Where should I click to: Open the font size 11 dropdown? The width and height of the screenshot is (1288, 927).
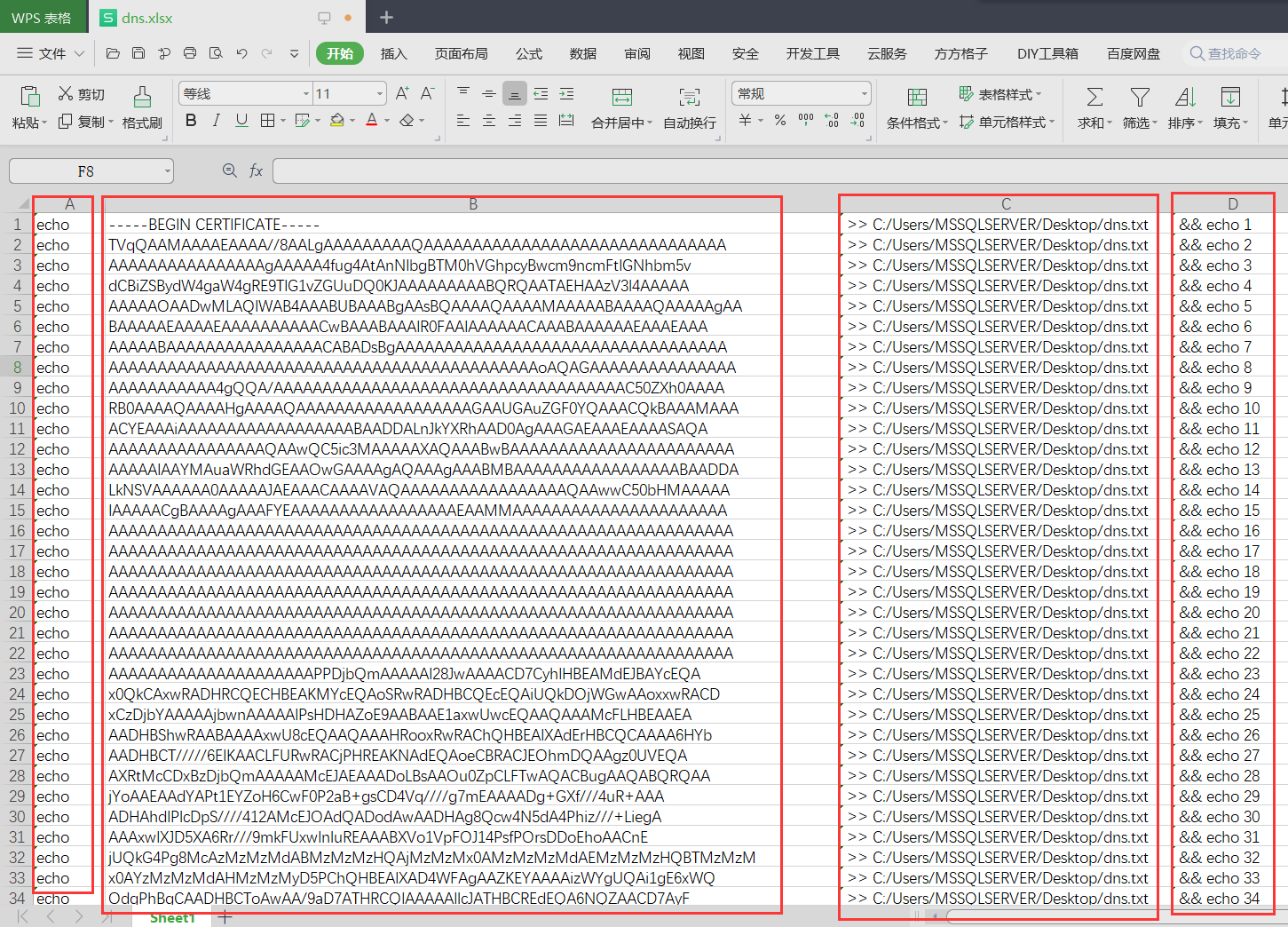coord(380,93)
